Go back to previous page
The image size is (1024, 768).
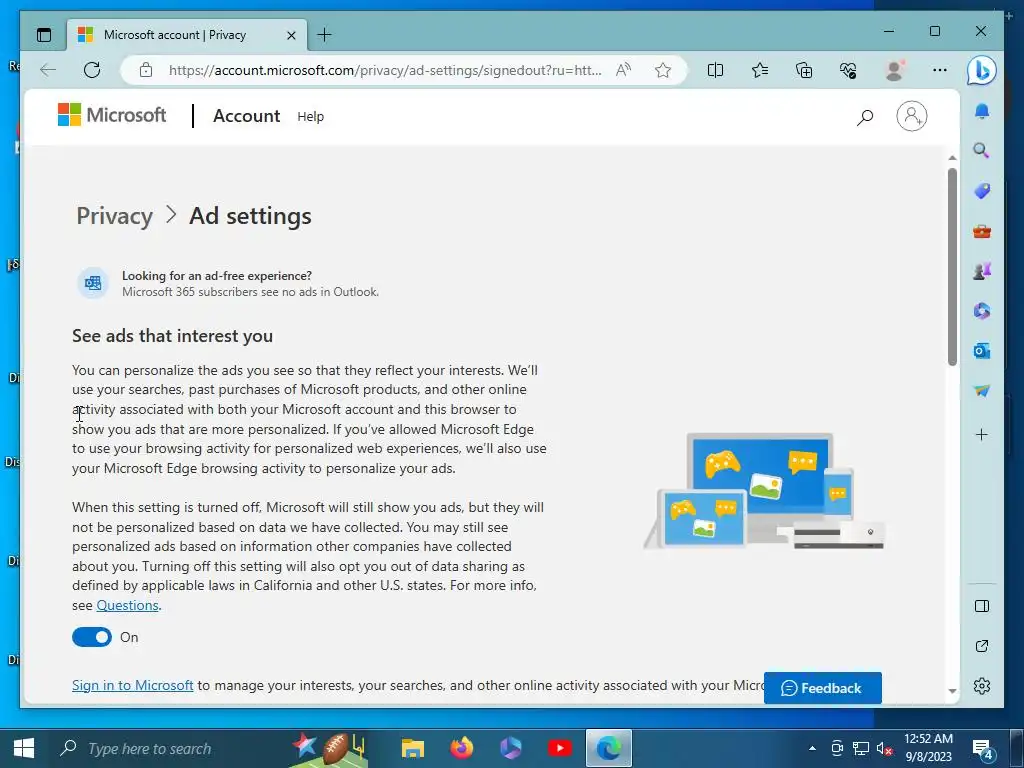[x=48, y=70]
